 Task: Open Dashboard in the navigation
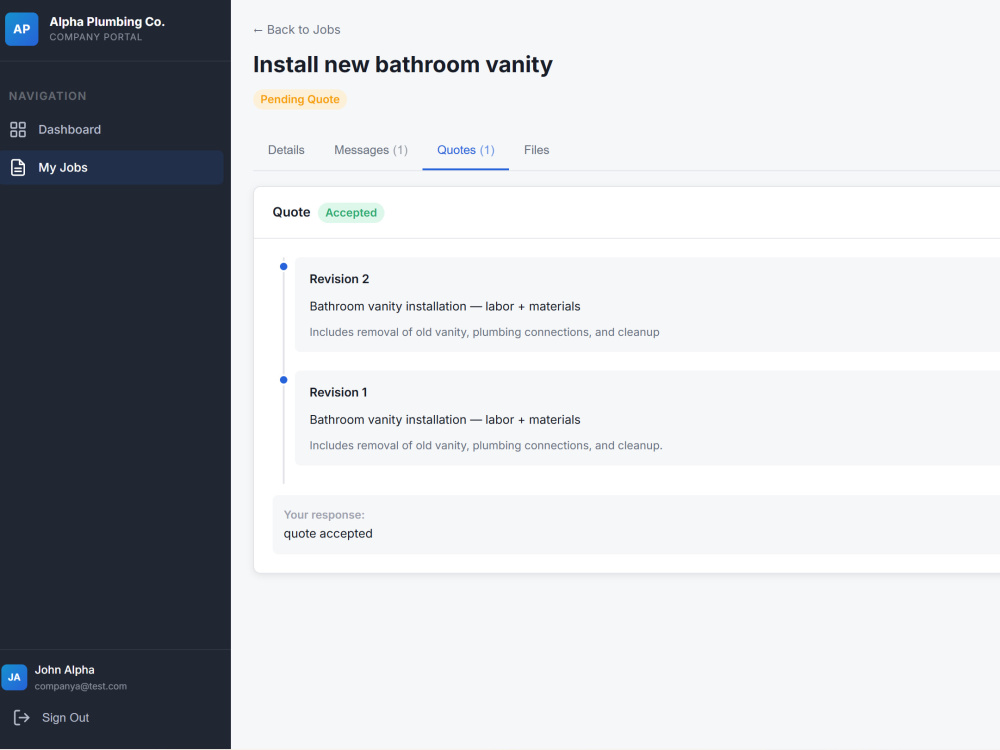(x=112, y=129)
